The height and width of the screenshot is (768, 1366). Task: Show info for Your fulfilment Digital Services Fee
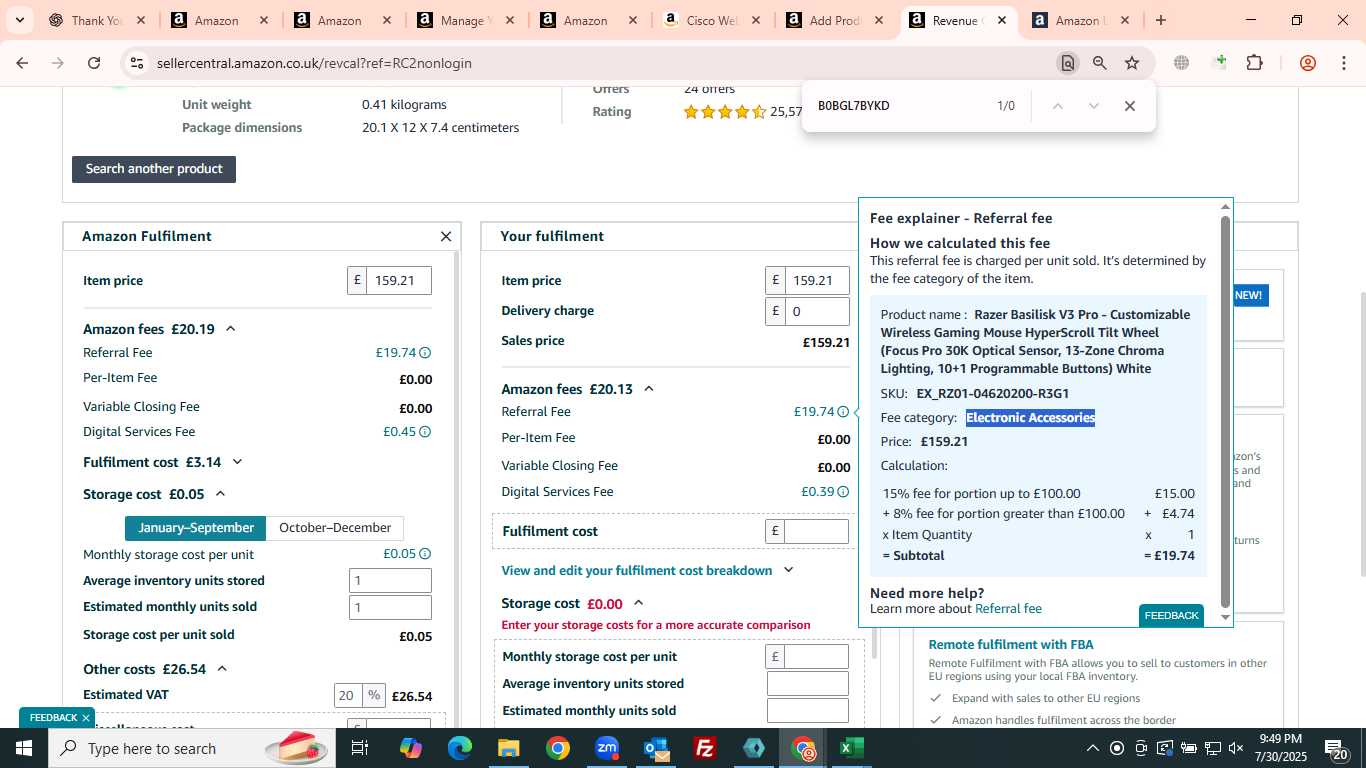(x=843, y=492)
